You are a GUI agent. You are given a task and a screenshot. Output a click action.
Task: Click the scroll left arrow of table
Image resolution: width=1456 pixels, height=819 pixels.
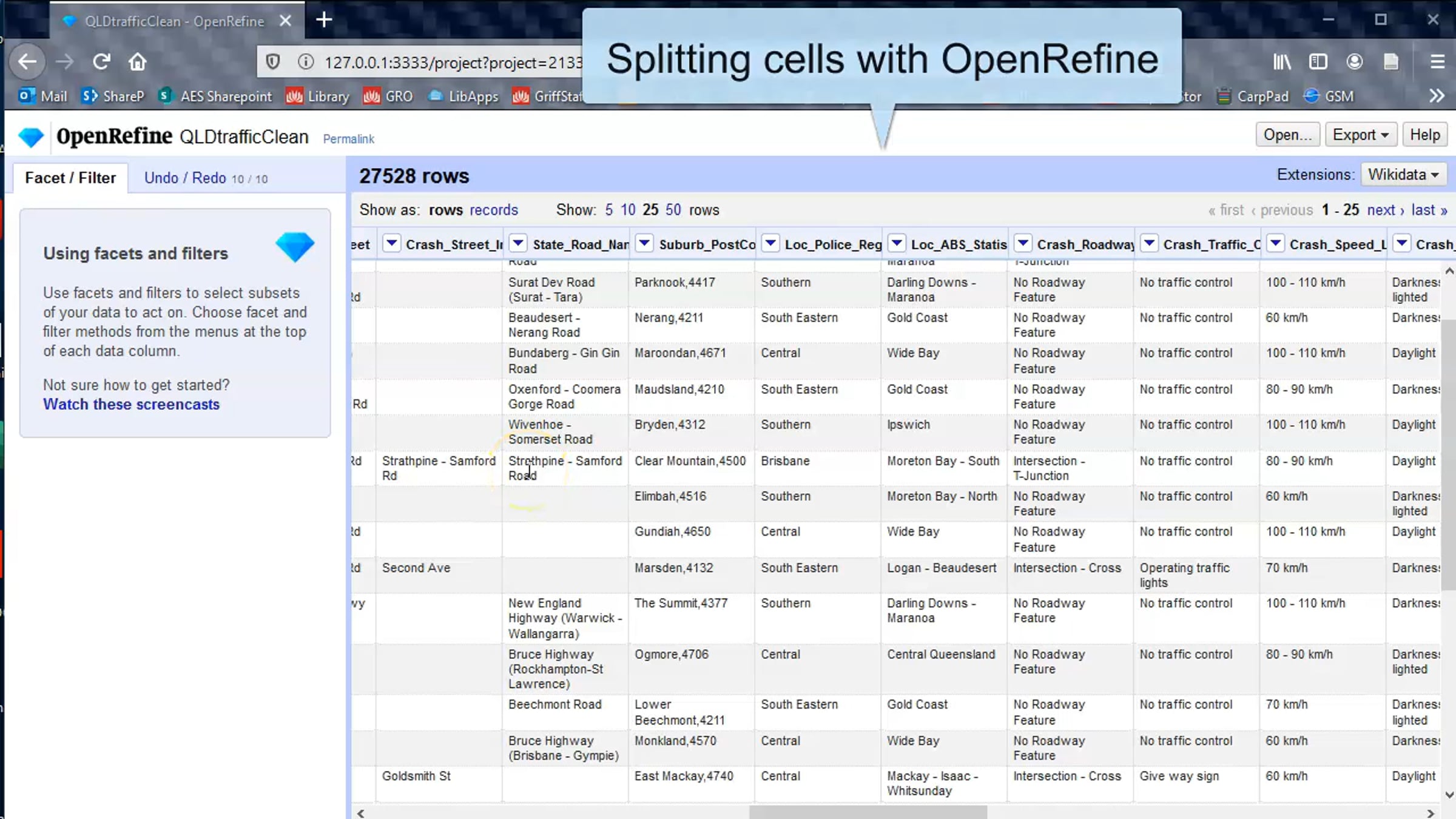coord(361,813)
